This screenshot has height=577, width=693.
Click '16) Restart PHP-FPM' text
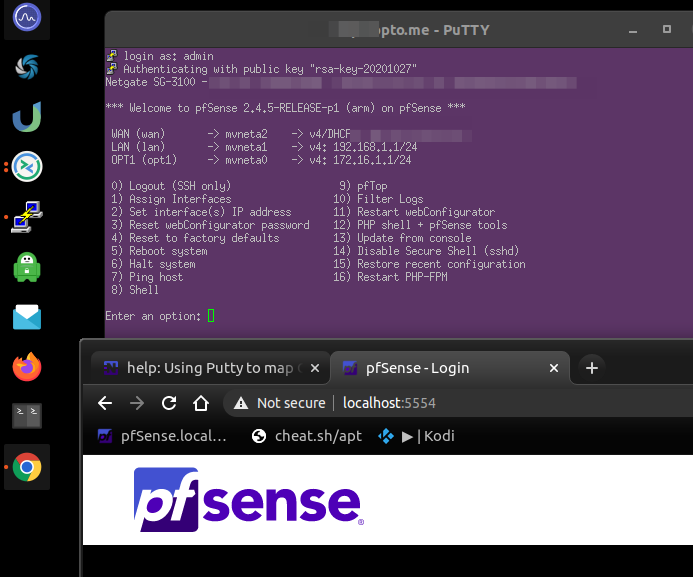[390, 277]
